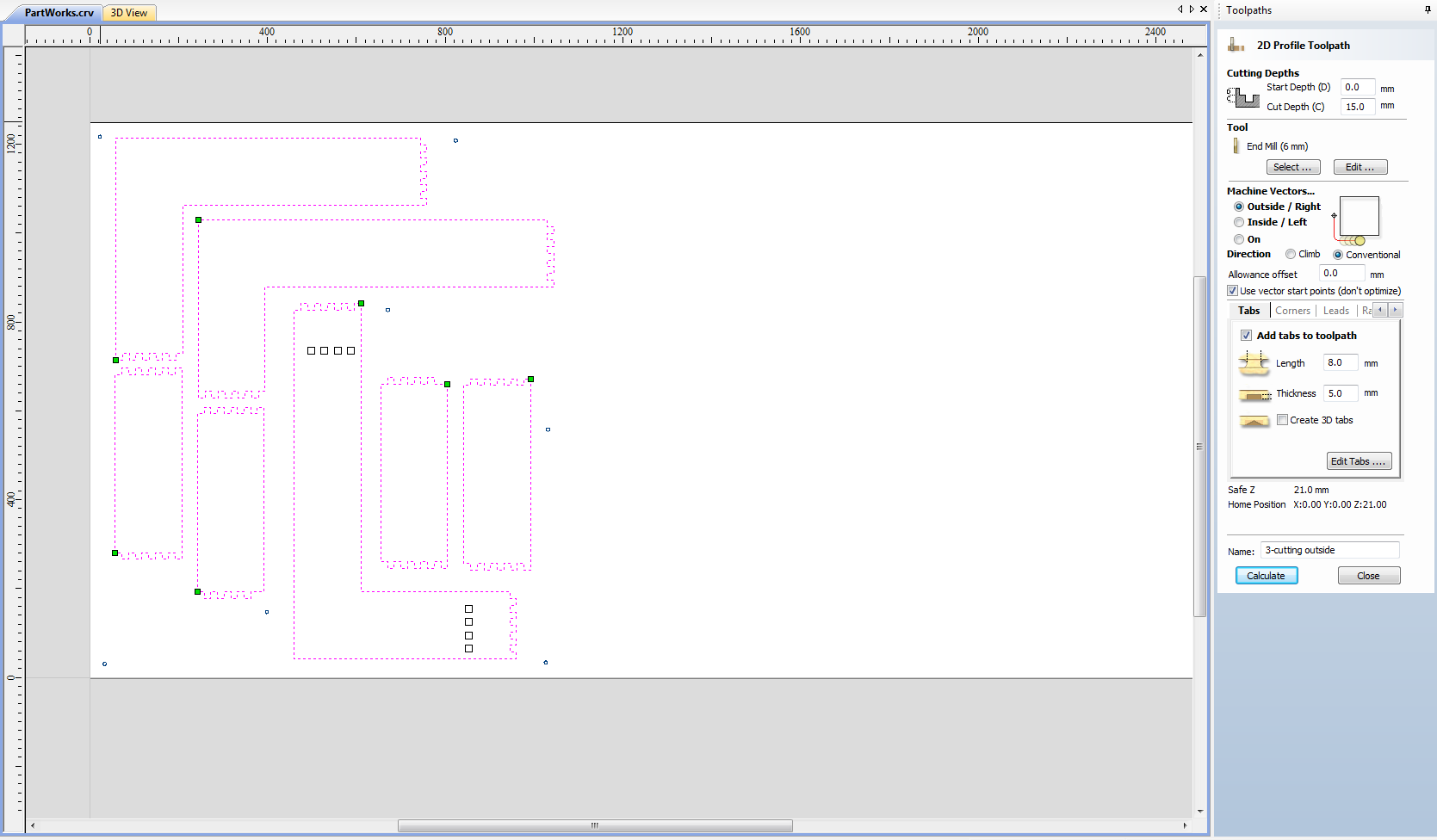Select On vector machining option
Screen dimensions: 1437x840
click(x=1239, y=239)
